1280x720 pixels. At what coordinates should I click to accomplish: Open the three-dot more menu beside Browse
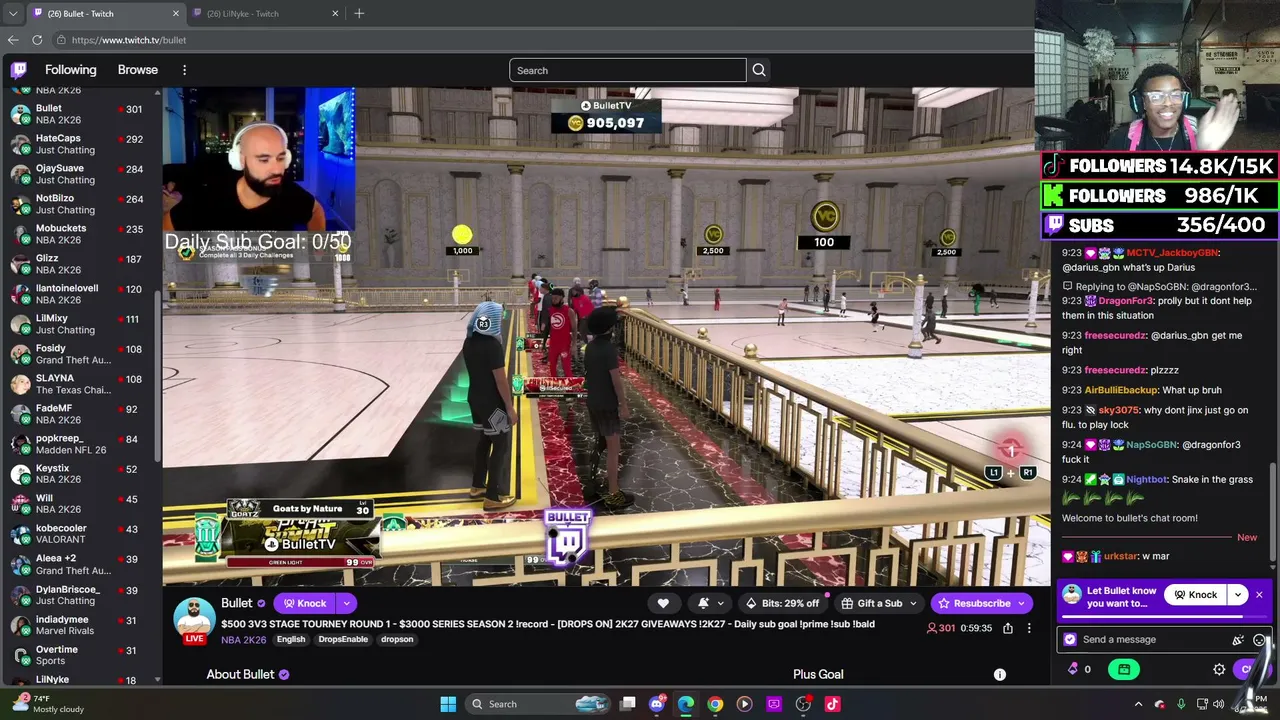pos(184,70)
